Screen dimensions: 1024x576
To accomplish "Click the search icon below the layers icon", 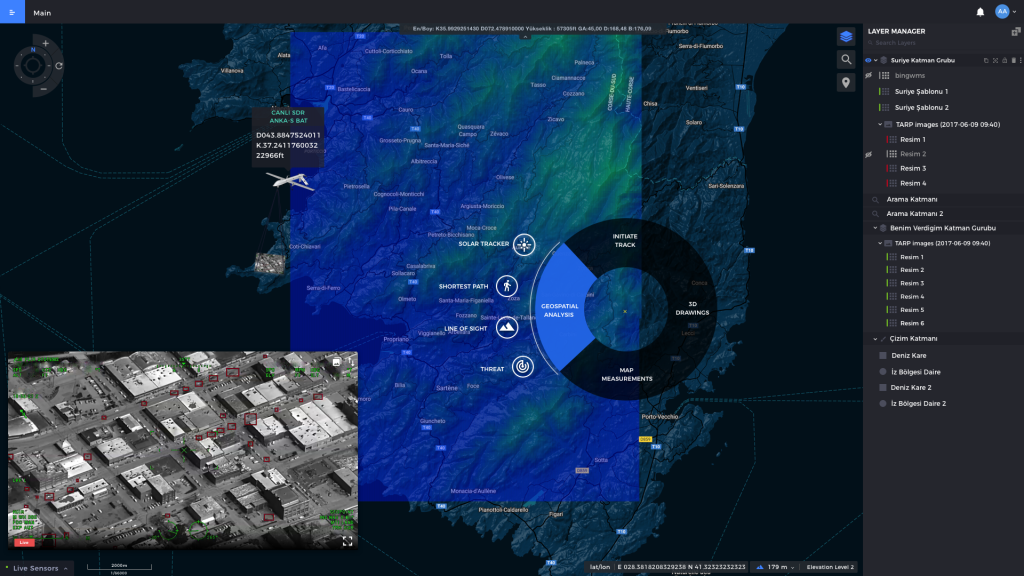I will pyautogui.click(x=845, y=59).
